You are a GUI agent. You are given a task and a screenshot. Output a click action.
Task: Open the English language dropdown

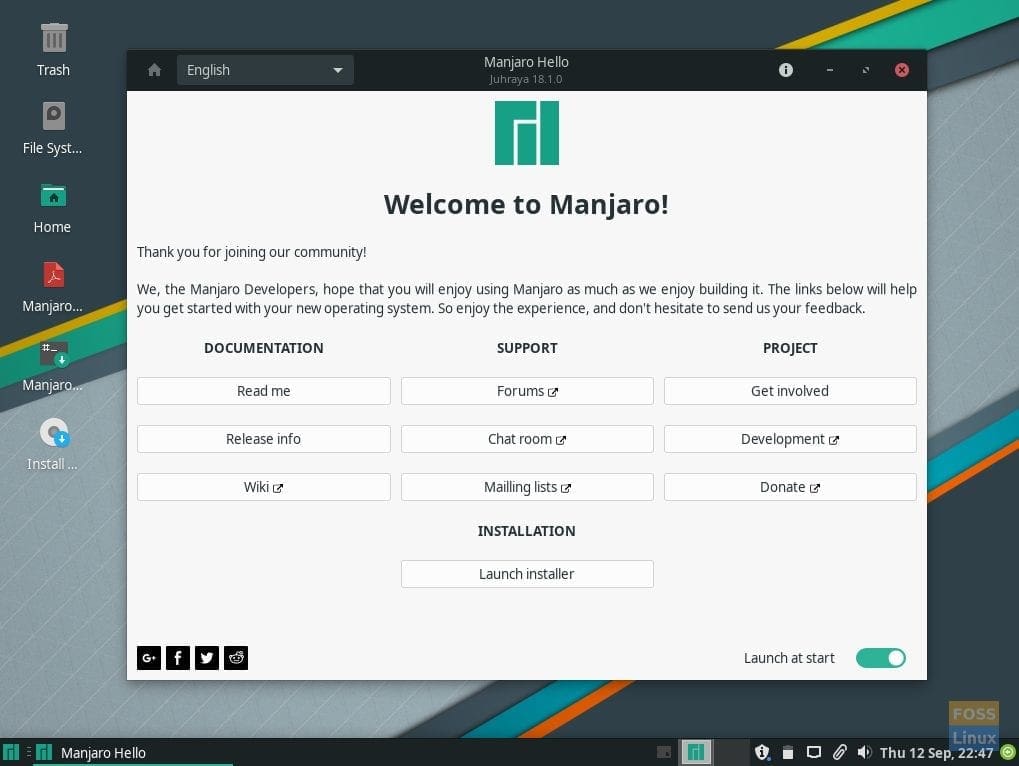pos(265,70)
